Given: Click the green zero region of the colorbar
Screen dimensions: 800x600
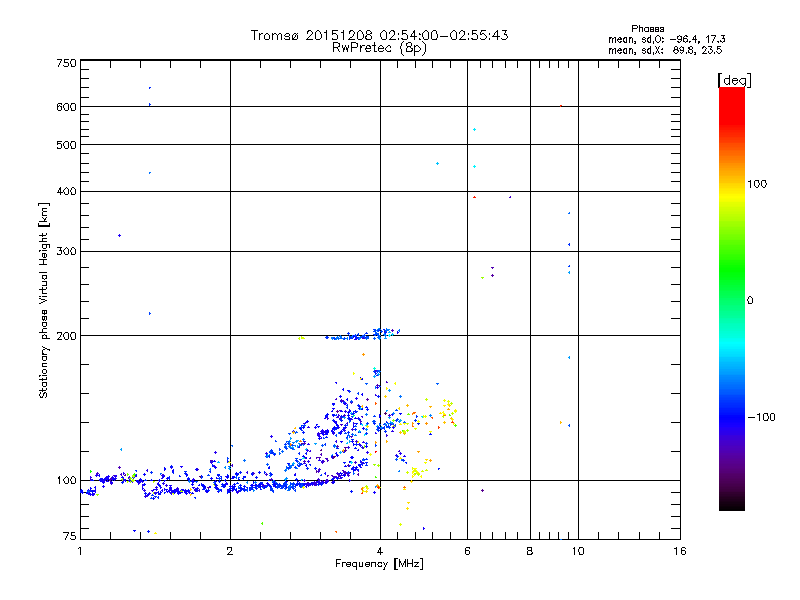Looking at the screenshot, I should coord(732,300).
